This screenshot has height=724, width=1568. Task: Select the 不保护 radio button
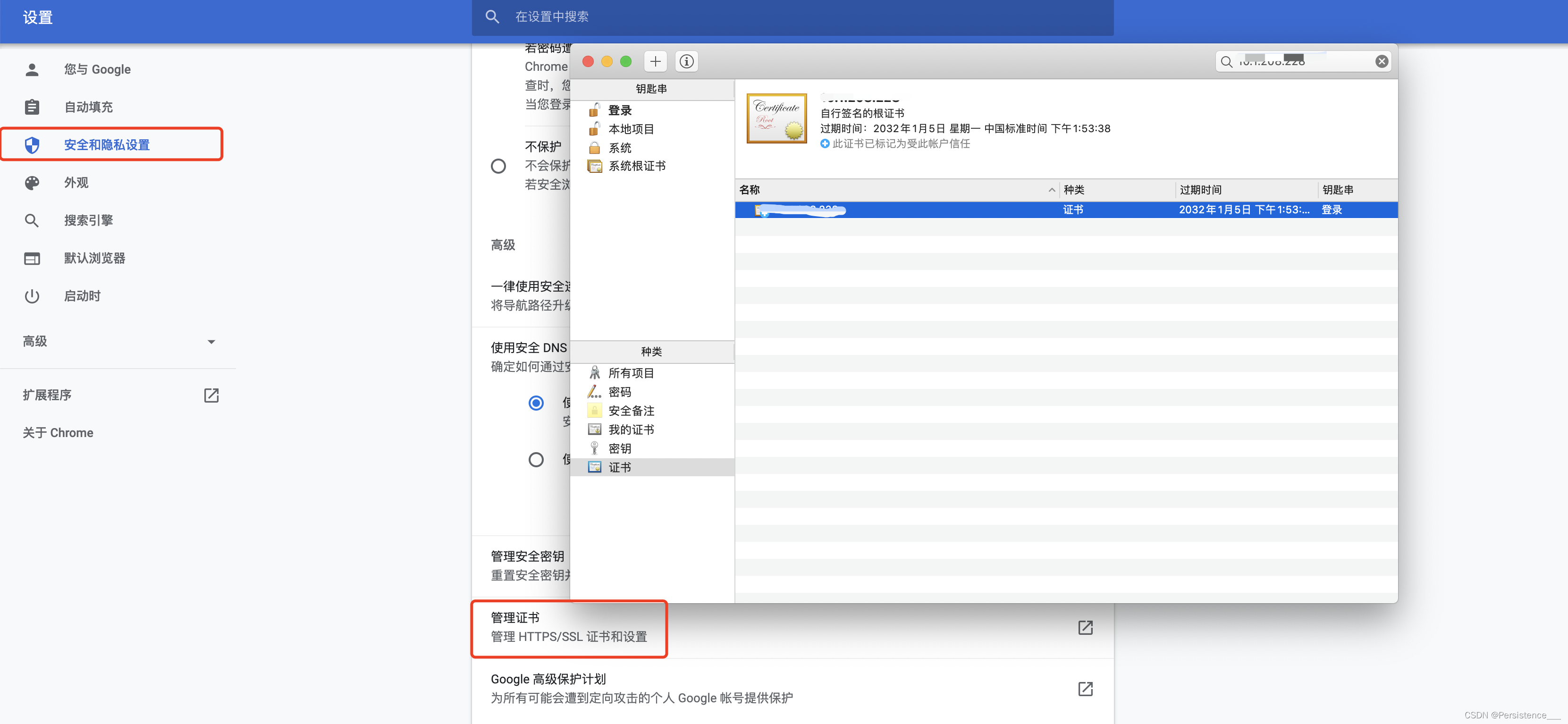click(x=498, y=166)
